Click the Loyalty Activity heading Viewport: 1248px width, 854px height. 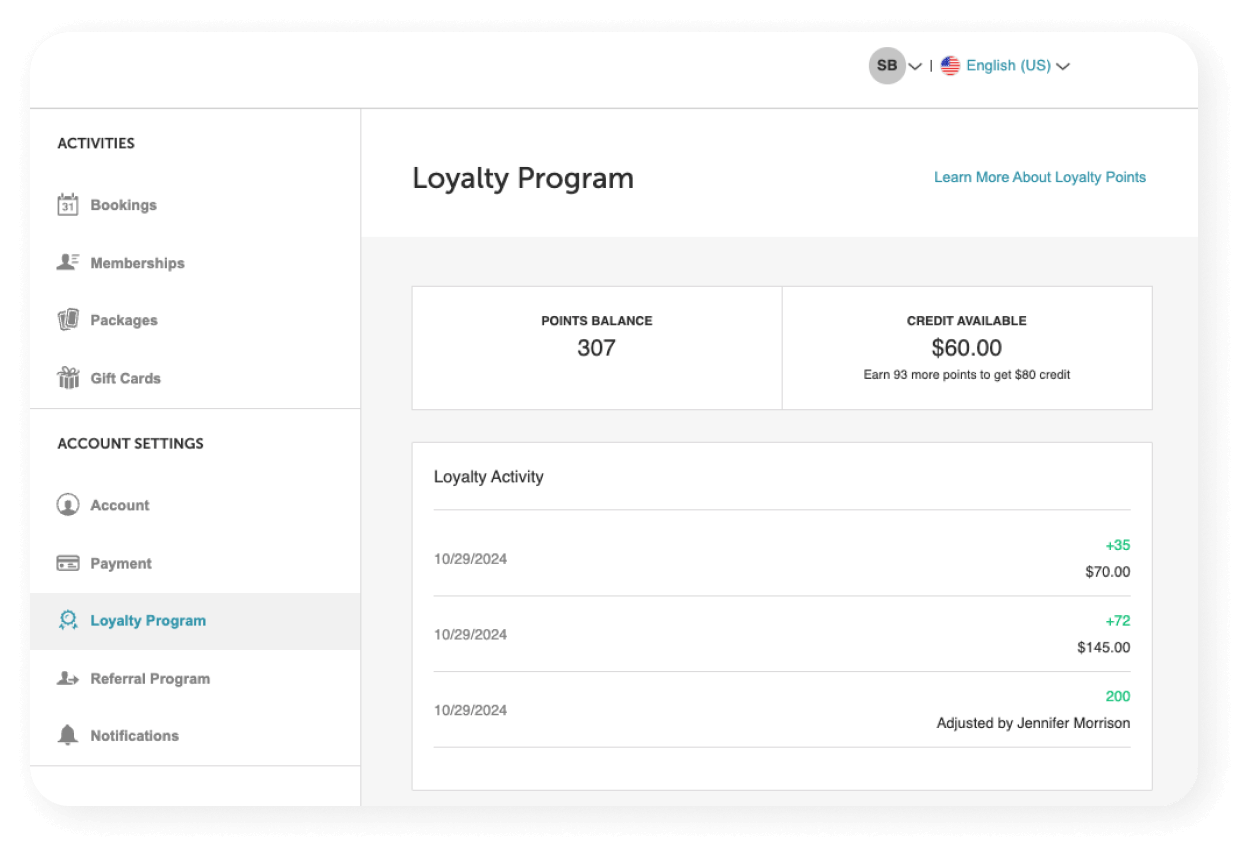pos(489,477)
